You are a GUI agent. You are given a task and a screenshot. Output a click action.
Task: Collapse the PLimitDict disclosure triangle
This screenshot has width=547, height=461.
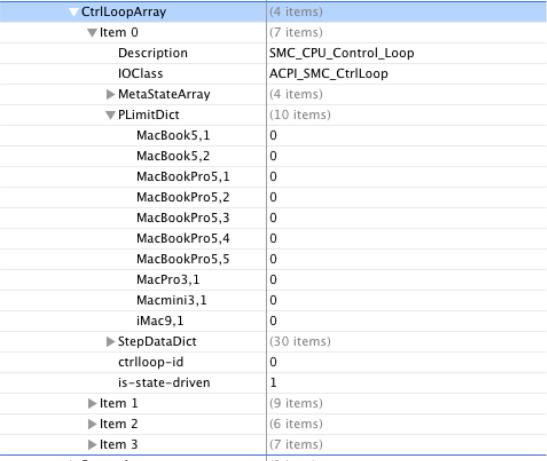[x=110, y=115]
